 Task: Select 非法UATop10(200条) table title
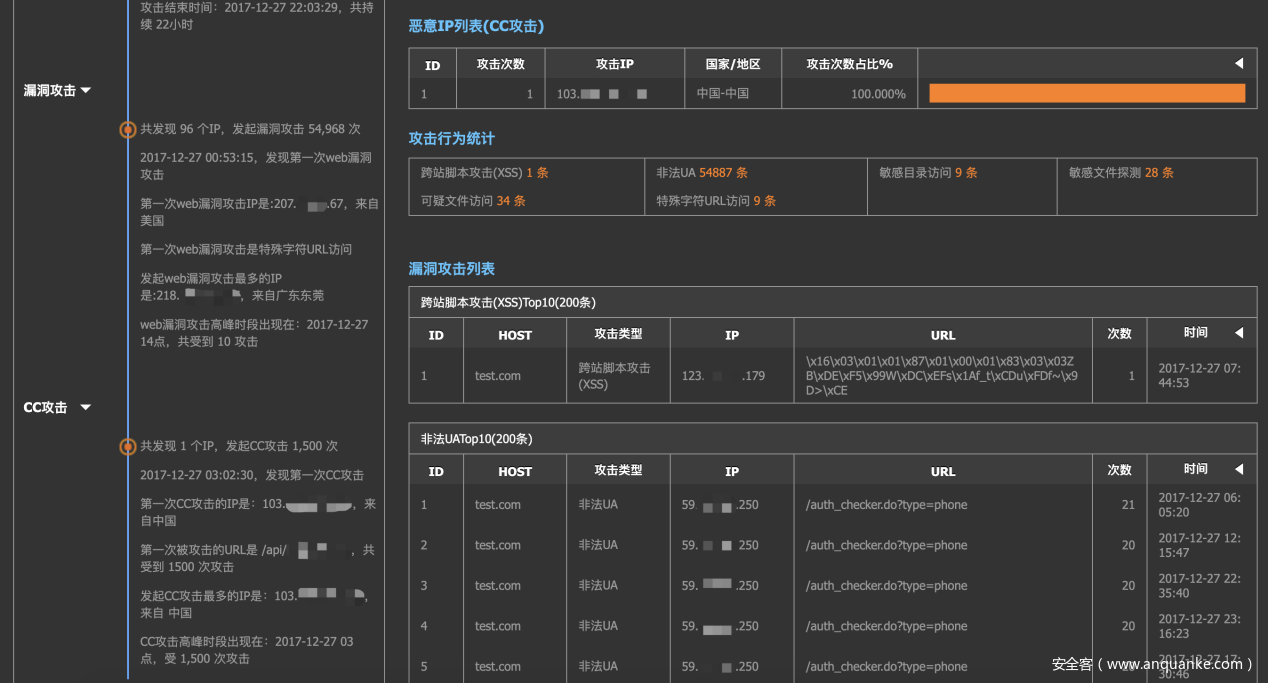click(476, 438)
